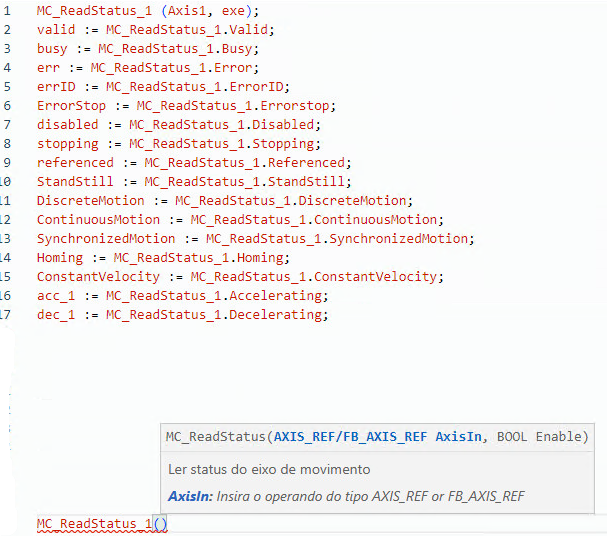
Task: Click the ConstantVelocity variable at line start
Action: [x=98, y=277]
